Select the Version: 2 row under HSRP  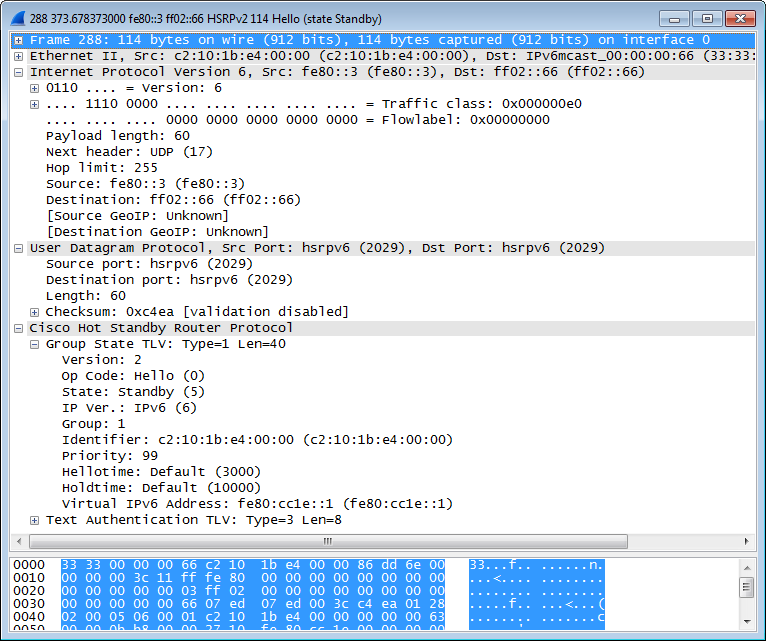(102, 360)
